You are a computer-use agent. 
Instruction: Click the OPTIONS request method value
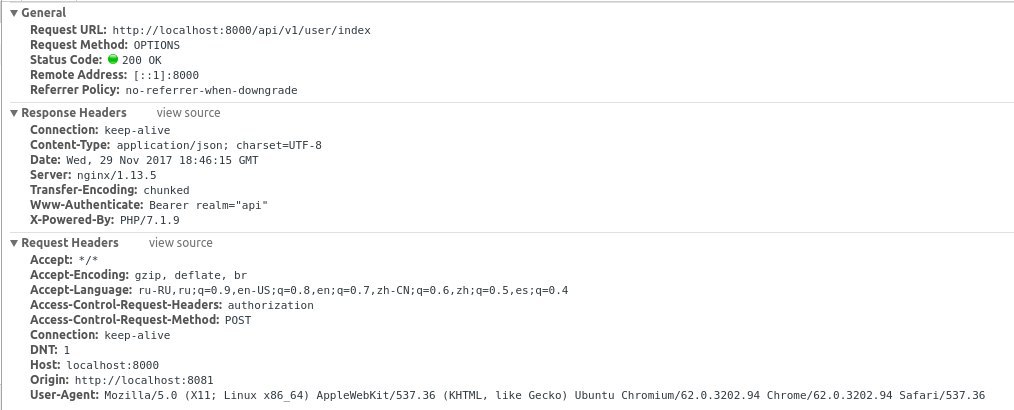[156, 45]
